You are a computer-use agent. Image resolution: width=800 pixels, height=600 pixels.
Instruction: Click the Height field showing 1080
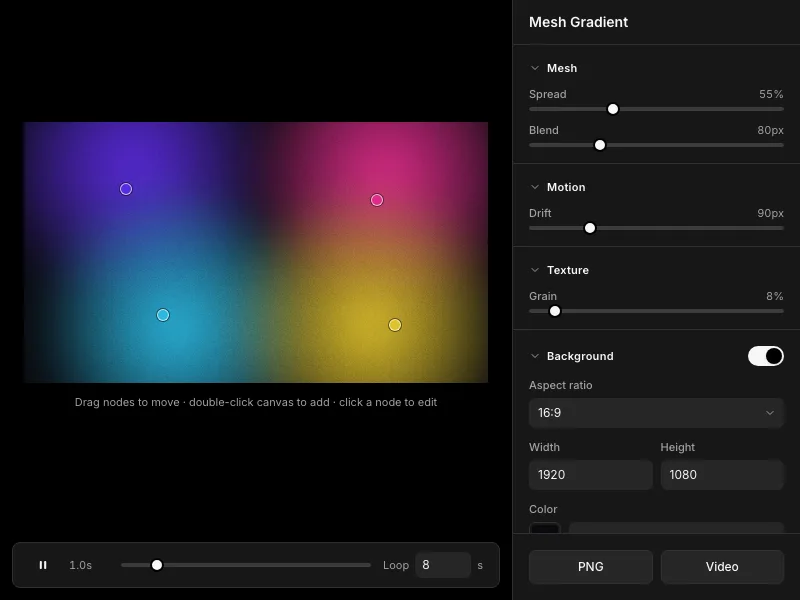(x=722, y=475)
